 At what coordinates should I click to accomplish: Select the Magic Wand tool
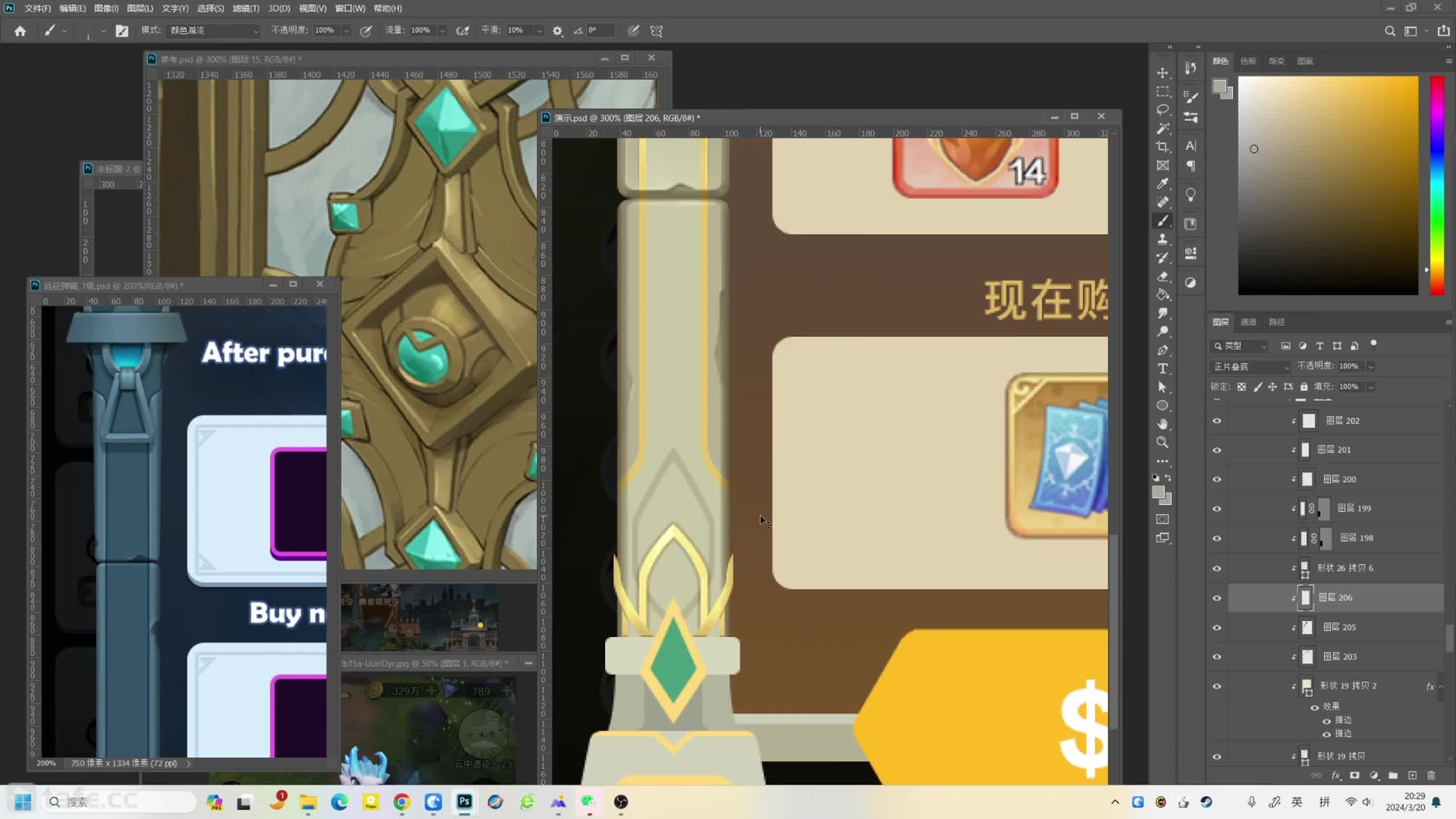click(1163, 129)
